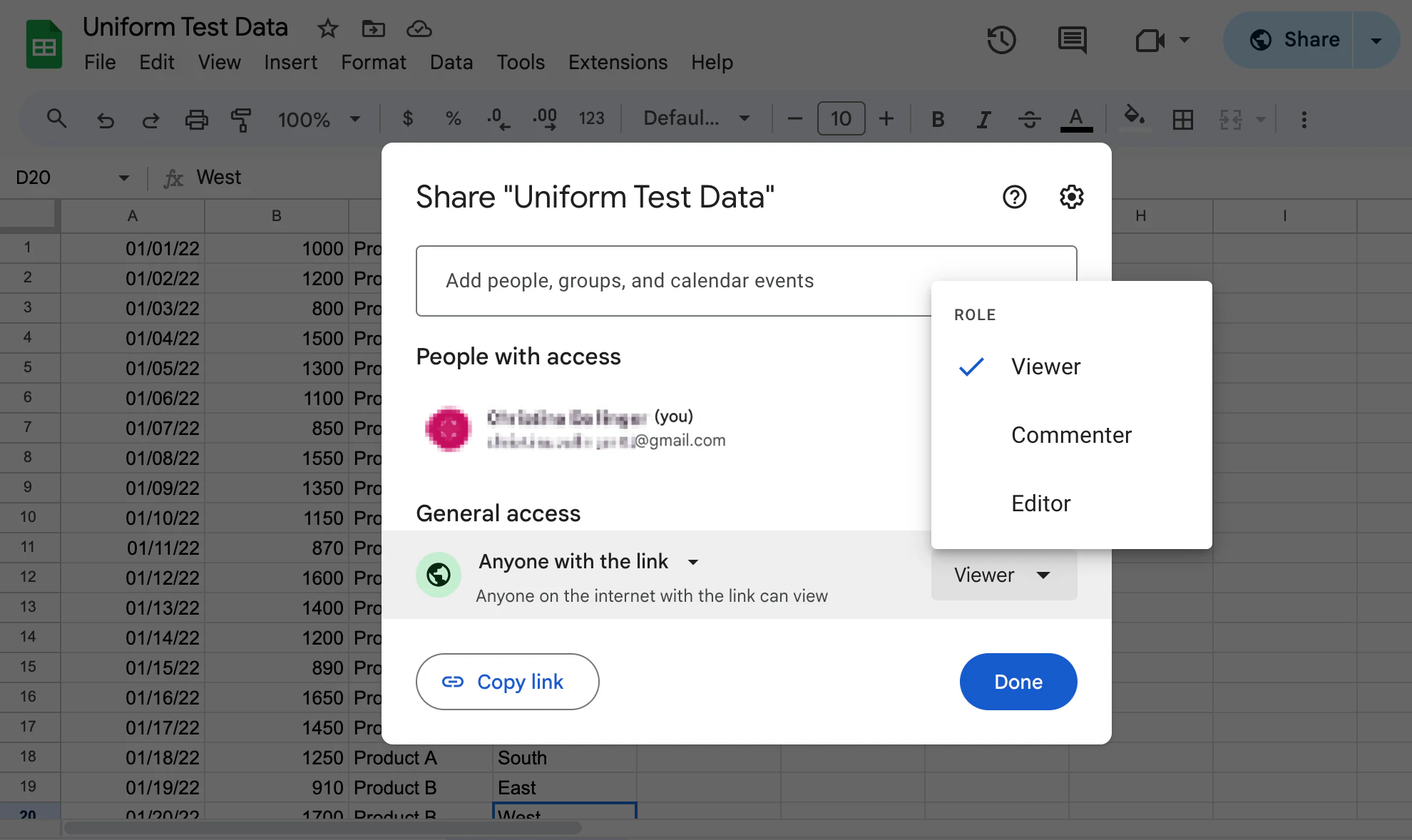The image size is (1412, 840).
Task: Open the File menu
Action: coord(100,63)
